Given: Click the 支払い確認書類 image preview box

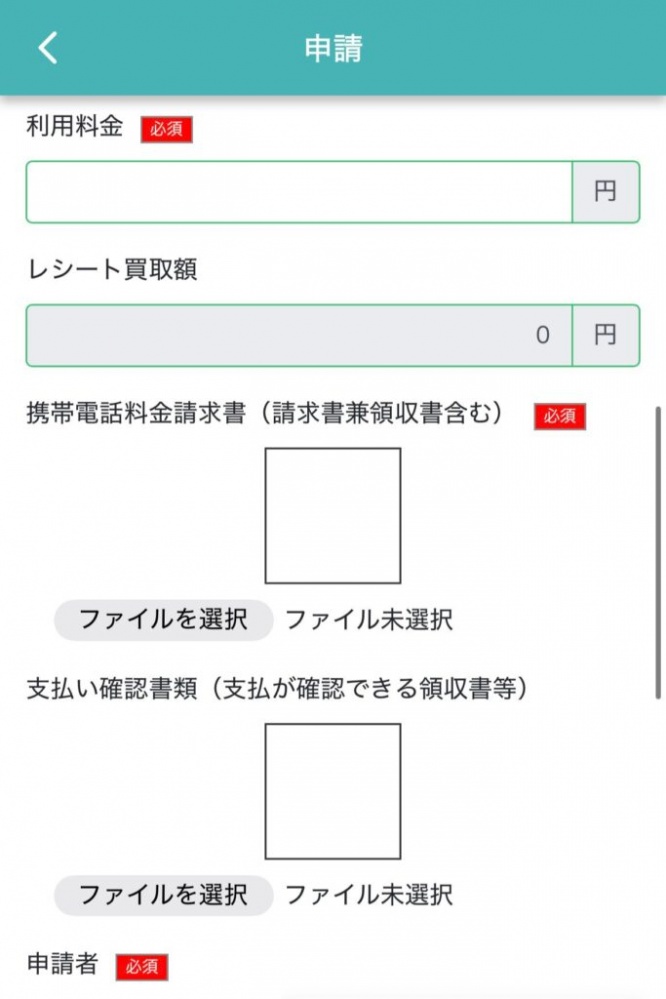Looking at the screenshot, I should [x=333, y=791].
